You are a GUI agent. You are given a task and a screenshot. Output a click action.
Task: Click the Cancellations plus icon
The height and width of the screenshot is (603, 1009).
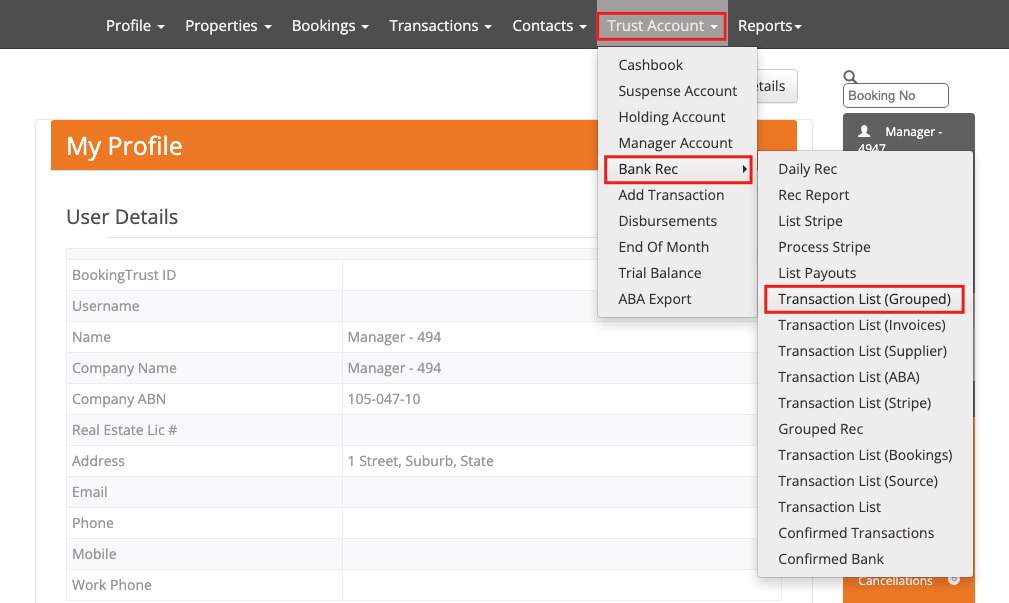pyautogui.click(x=954, y=580)
